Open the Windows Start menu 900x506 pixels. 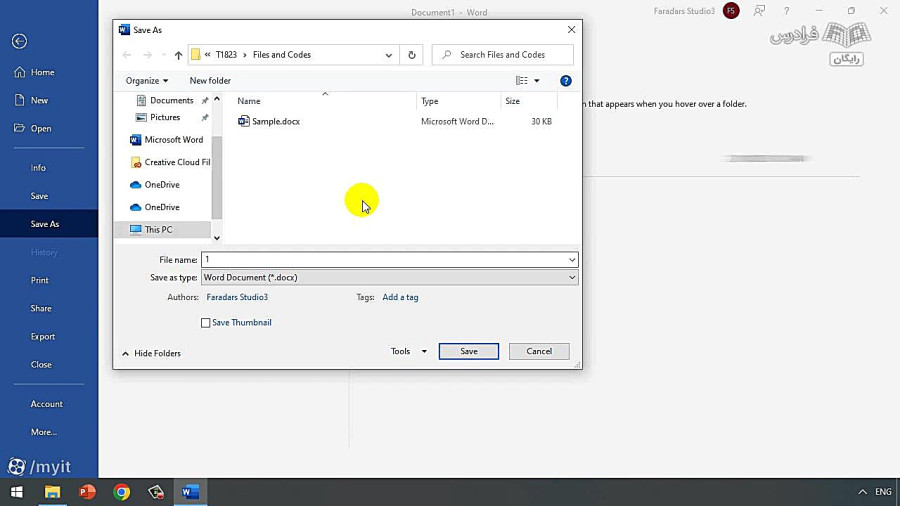(17, 492)
